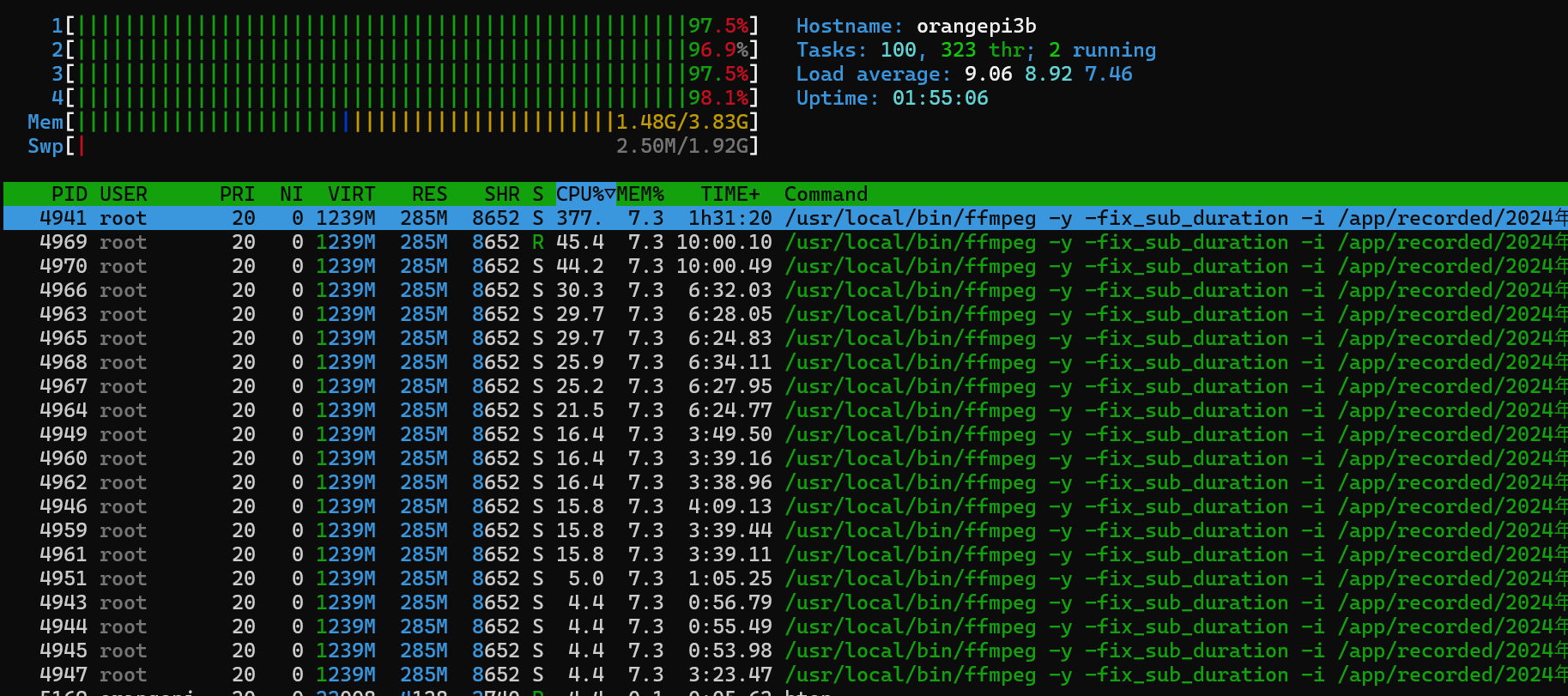This screenshot has height=696, width=1568.
Task: Select process row with PID 4947
Action: point(785,675)
